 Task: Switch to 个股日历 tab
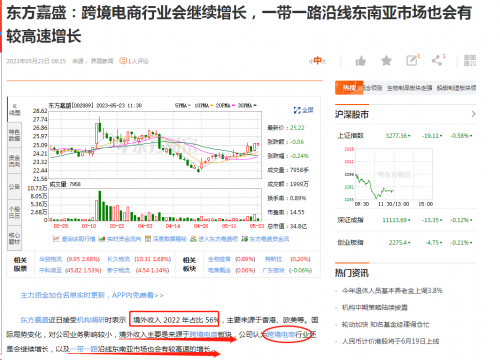click(14, 212)
